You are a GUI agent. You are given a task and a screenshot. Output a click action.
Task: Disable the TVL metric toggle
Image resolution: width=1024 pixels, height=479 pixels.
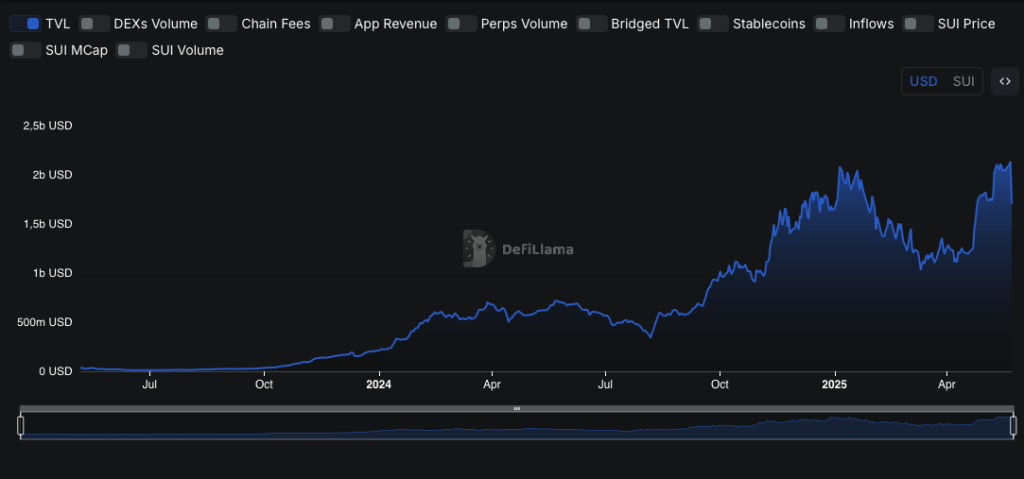(26, 23)
